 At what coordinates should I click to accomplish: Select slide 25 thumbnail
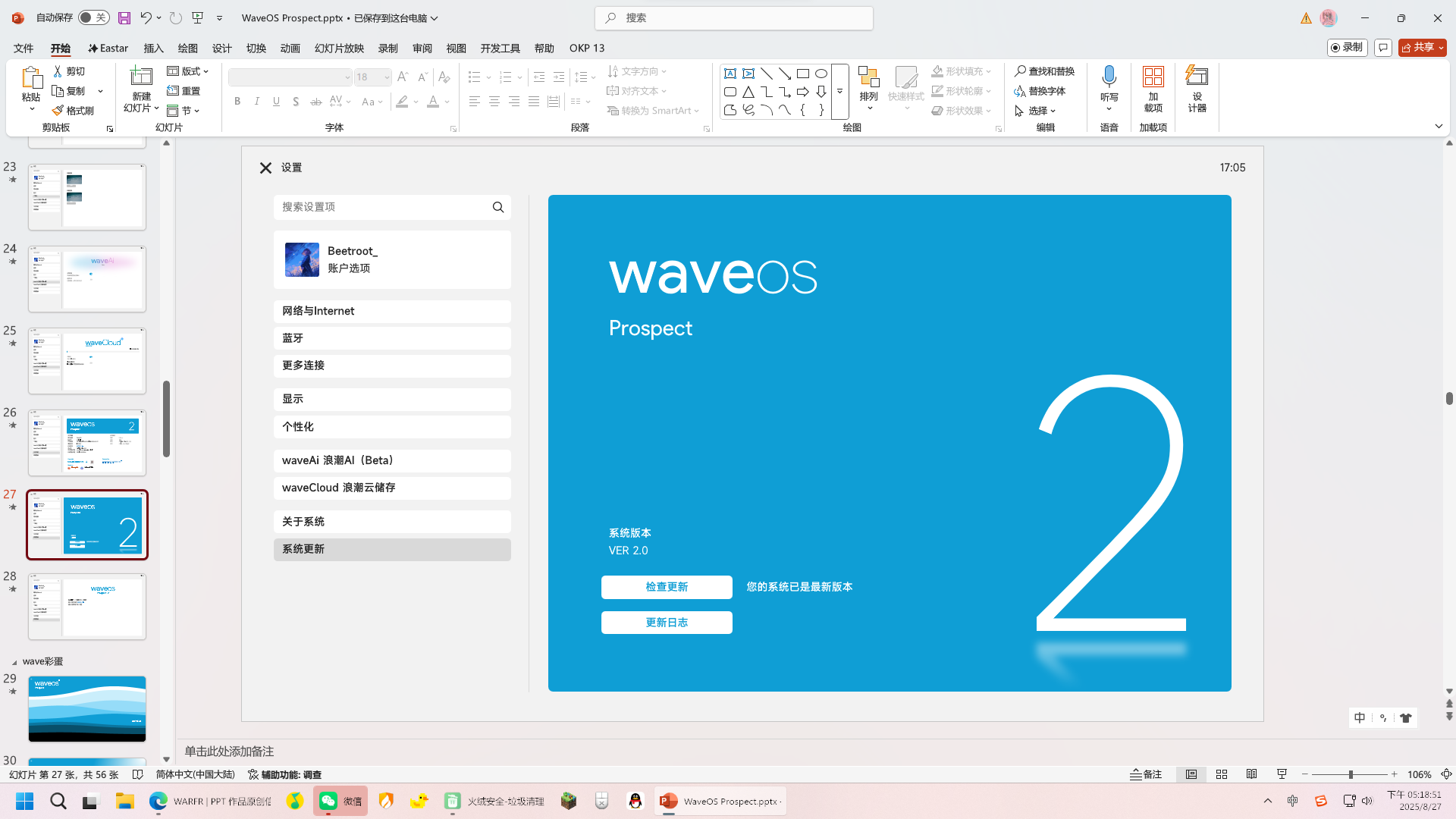pyautogui.click(x=87, y=361)
